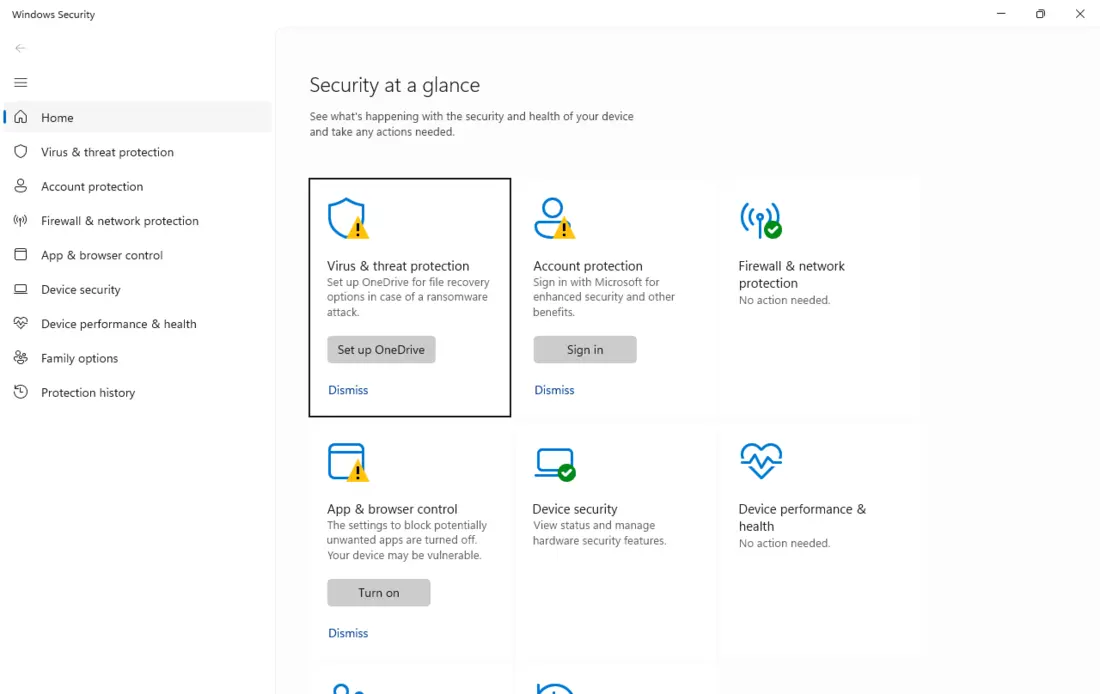Click the Home house icon in sidebar
The width and height of the screenshot is (1100, 694).
(x=21, y=117)
